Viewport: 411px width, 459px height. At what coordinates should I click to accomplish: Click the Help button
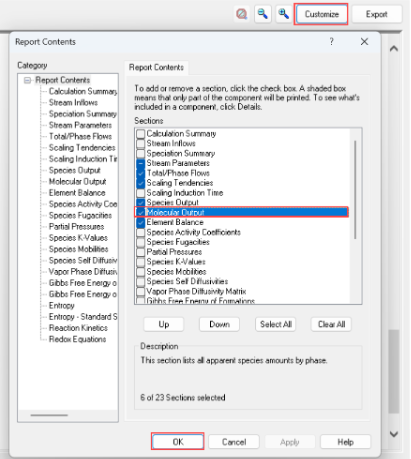point(345,442)
